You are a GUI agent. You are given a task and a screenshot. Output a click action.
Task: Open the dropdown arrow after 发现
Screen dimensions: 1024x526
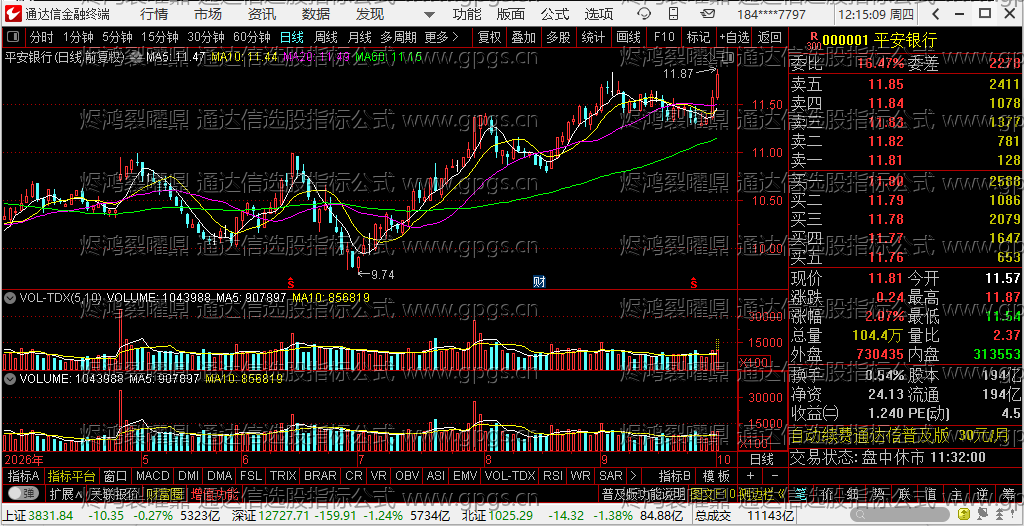(428, 14)
